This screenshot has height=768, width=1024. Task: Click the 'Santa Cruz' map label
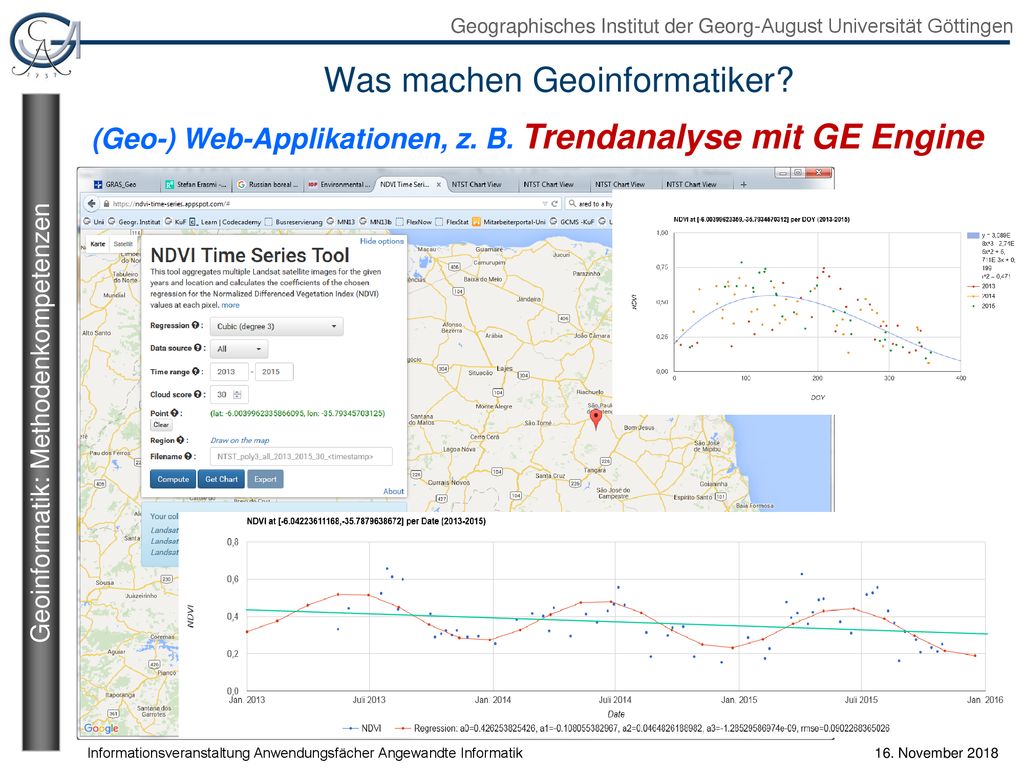[x=550, y=476]
